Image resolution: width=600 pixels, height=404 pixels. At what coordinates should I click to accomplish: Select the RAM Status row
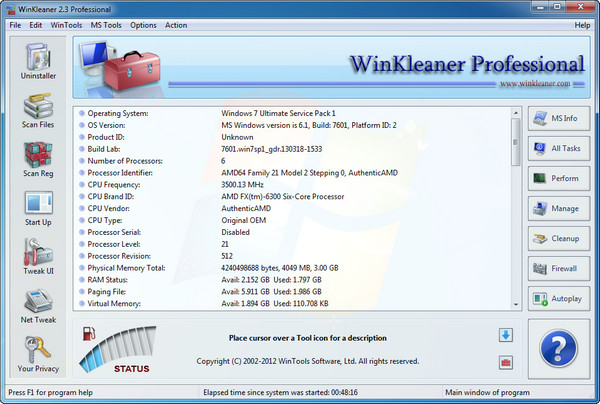pyautogui.click(x=293, y=280)
